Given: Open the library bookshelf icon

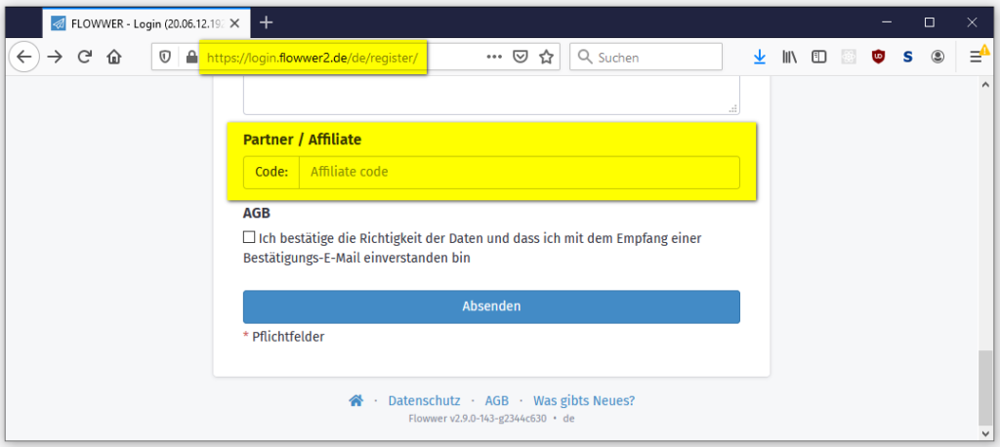Looking at the screenshot, I should coord(789,57).
